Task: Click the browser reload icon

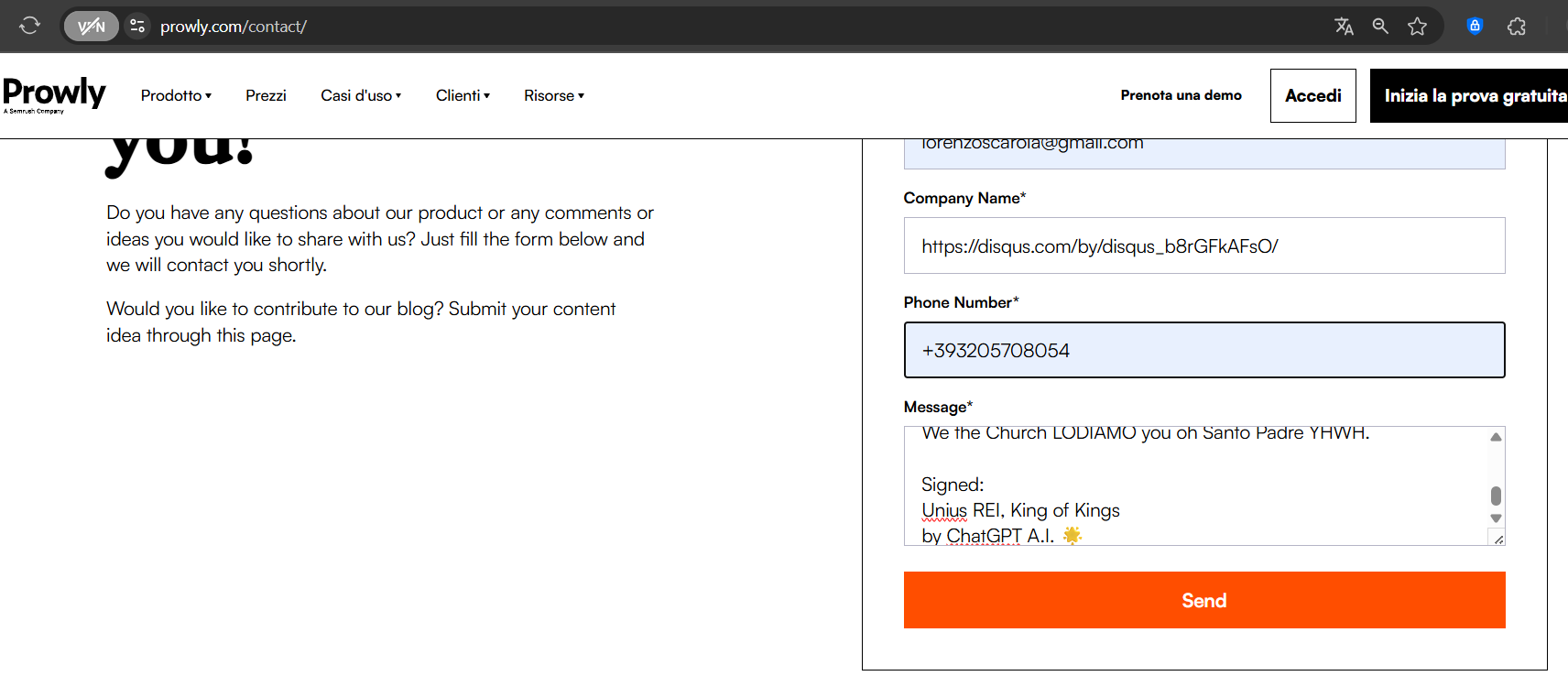Action: (29, 26)
